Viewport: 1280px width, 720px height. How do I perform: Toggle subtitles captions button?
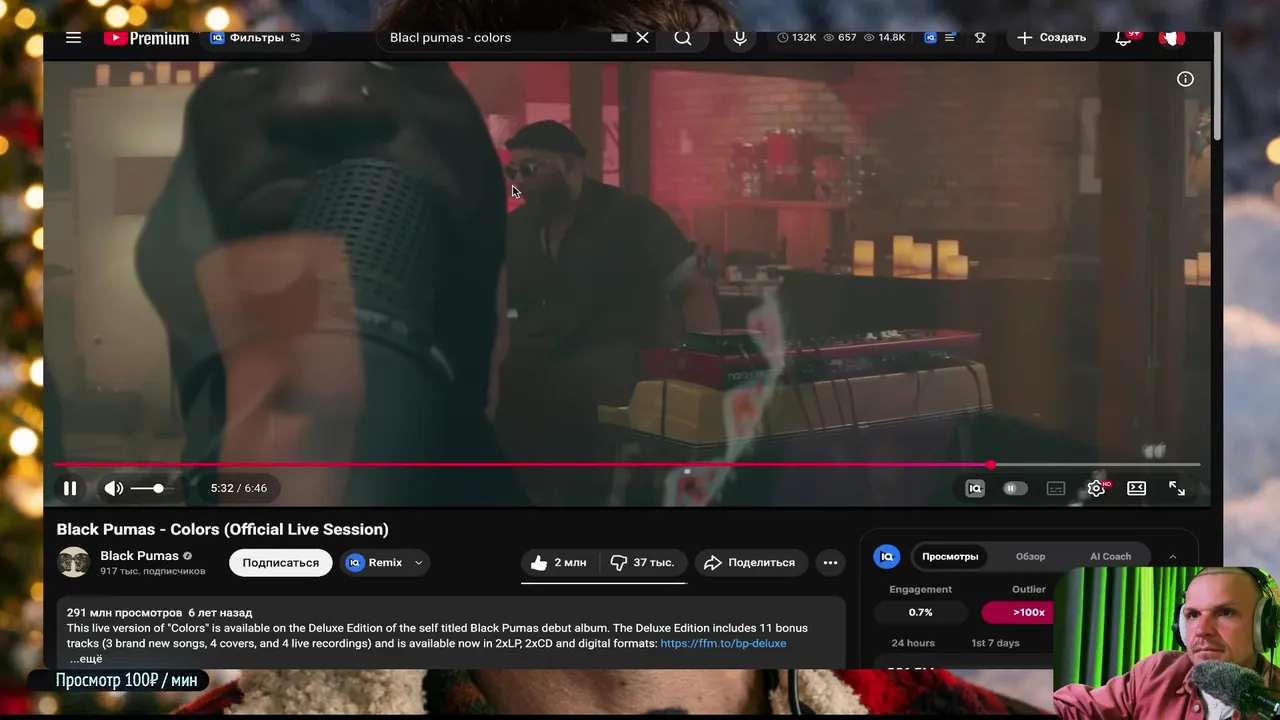point(1056,488)
